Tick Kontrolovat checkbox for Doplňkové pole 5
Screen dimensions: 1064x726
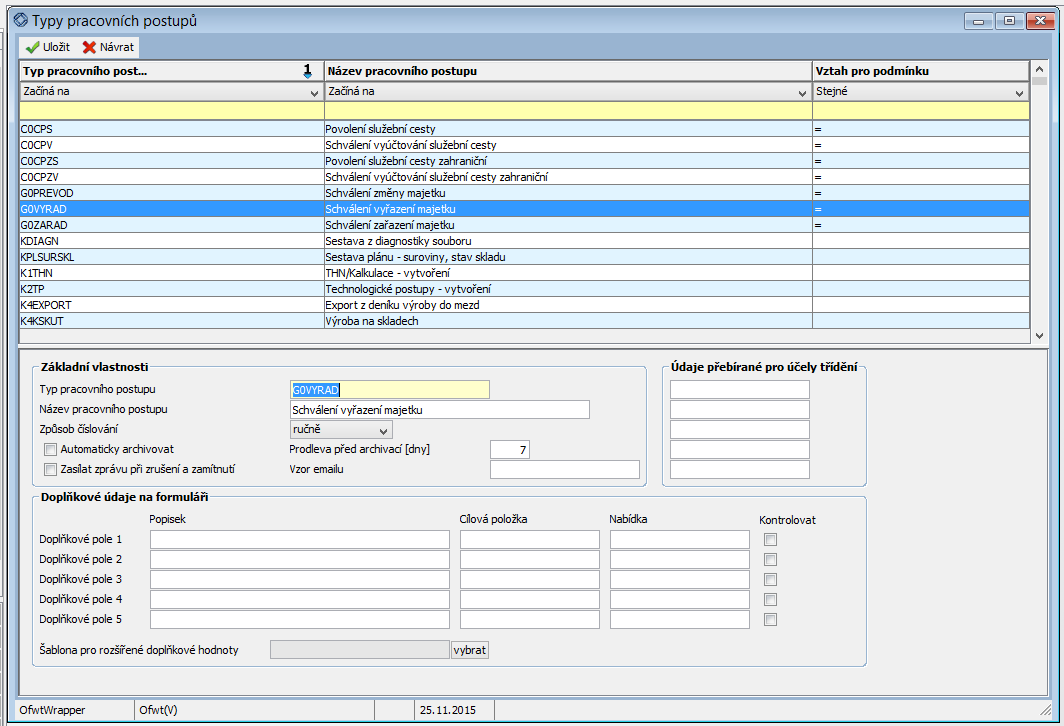coord(770,620)
